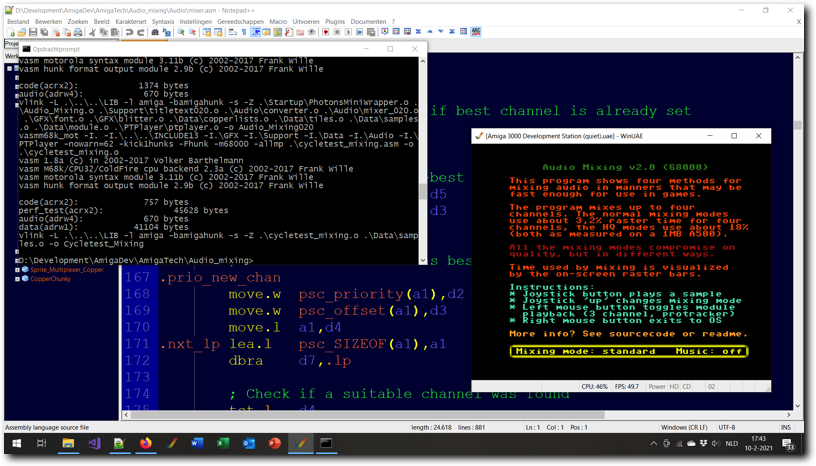Screen dimensions: 816x466
Task: Toggle word wrap in Notepad++ toolbar
Action: [233, 32]
